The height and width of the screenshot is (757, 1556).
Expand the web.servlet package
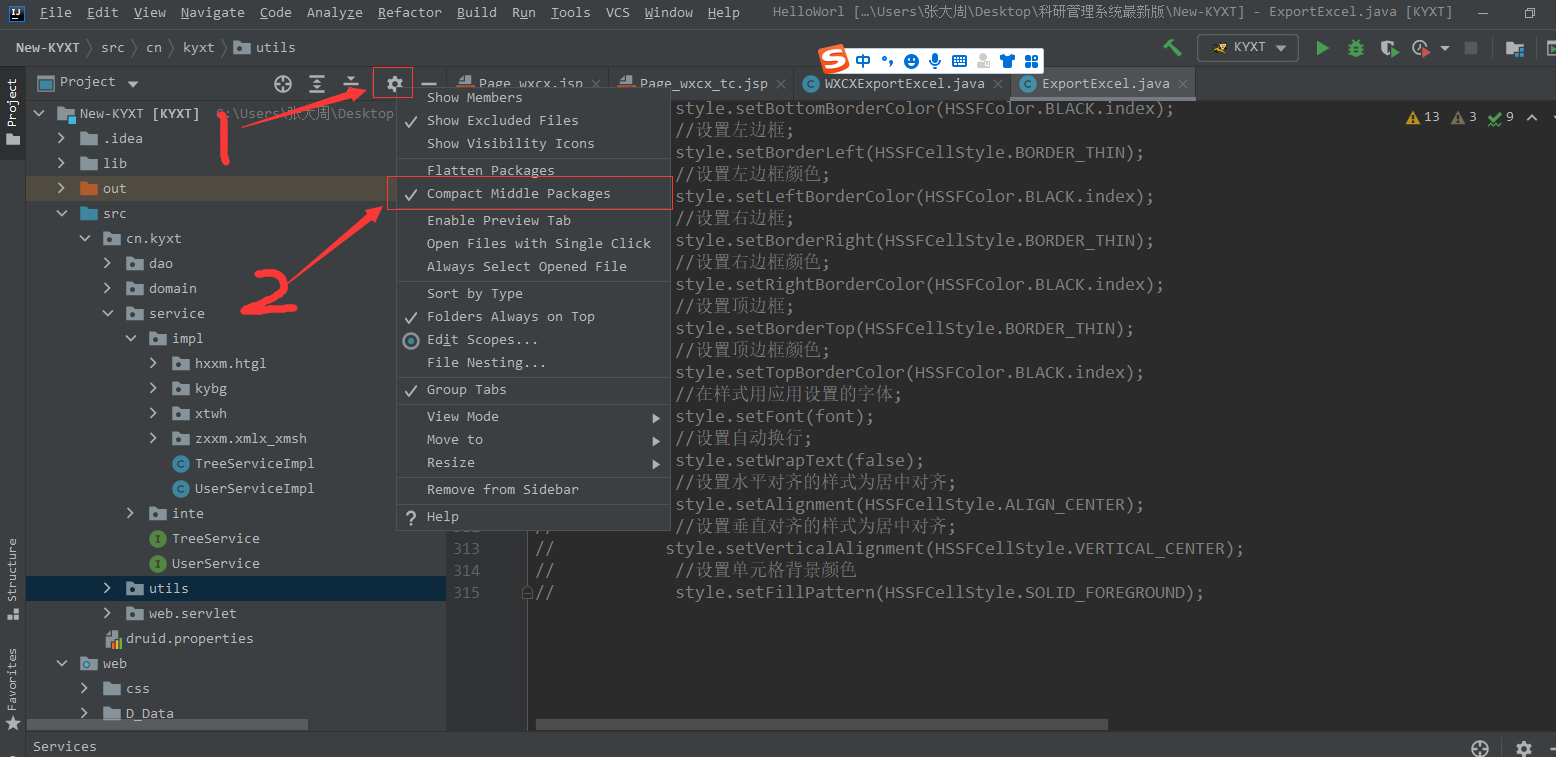pyautogui.click(x=107, y=613)
